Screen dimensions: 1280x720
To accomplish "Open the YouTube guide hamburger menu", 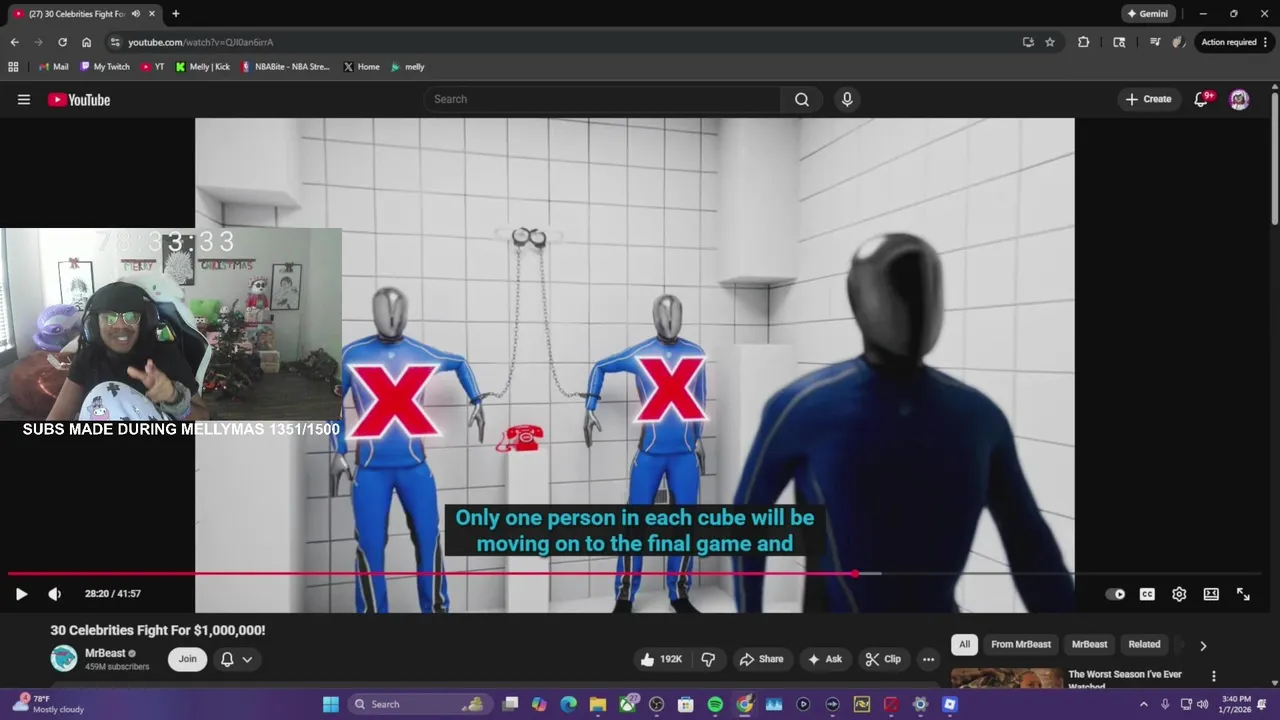I will (x=24, y=99).
